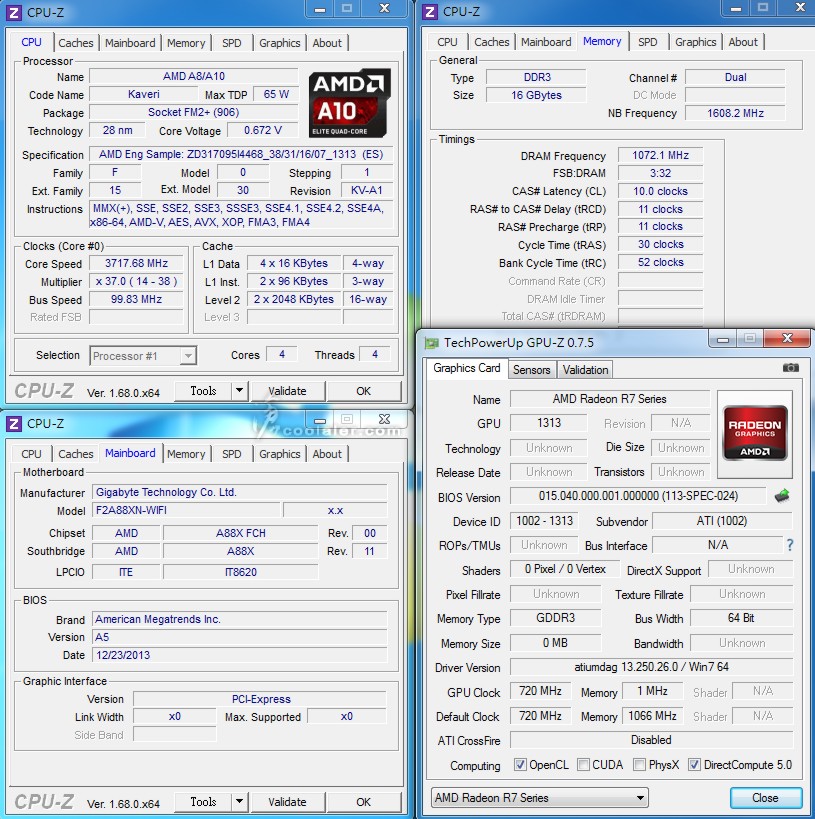Click the Driver Version field atiumdag
Viewport: 815px width, 819px height.
(x=651, y=667)
